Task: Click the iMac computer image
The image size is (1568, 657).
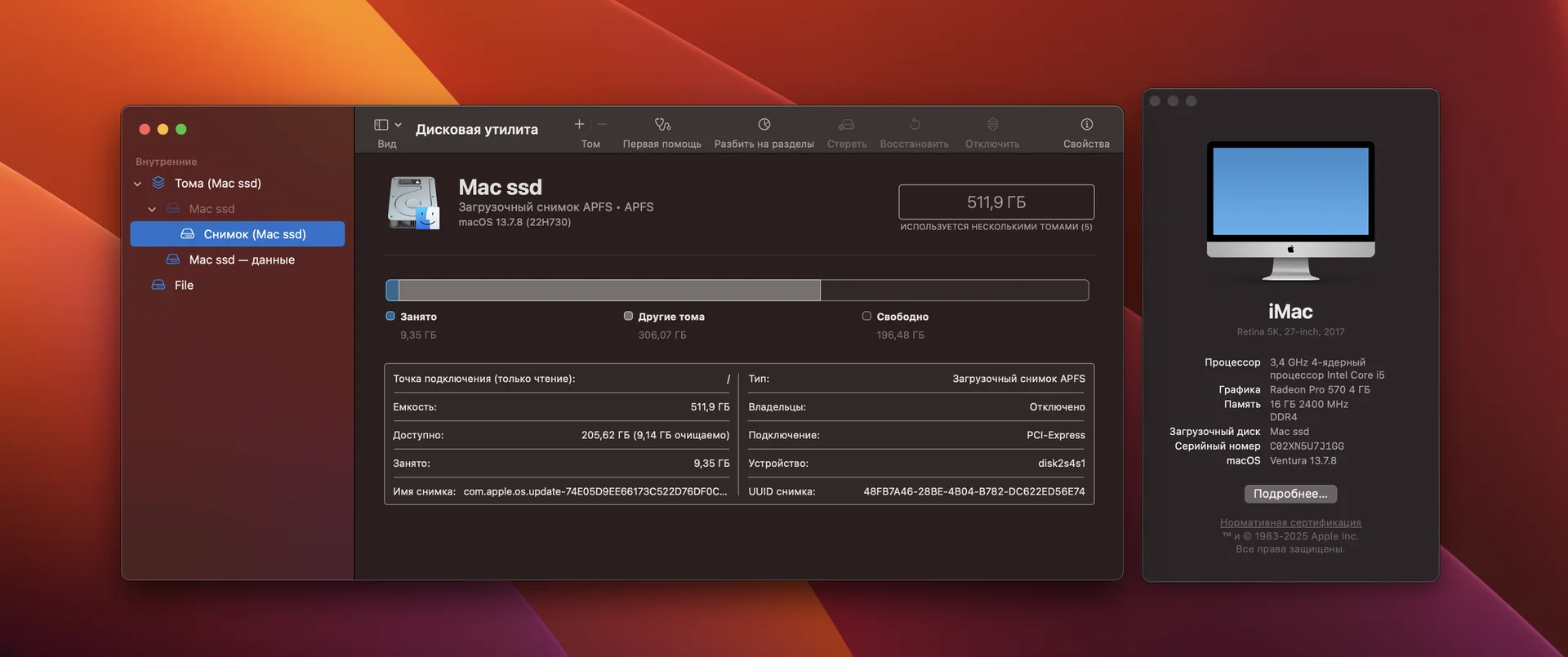Action: tap(1290, 211)
